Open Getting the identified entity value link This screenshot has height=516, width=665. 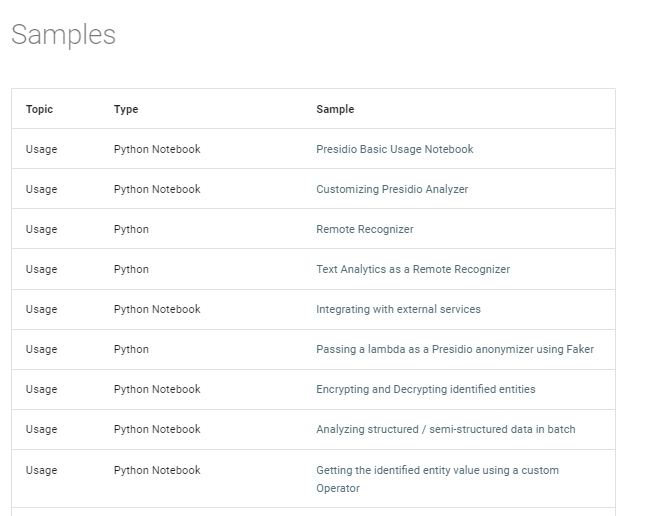click(x=437, y=479)
